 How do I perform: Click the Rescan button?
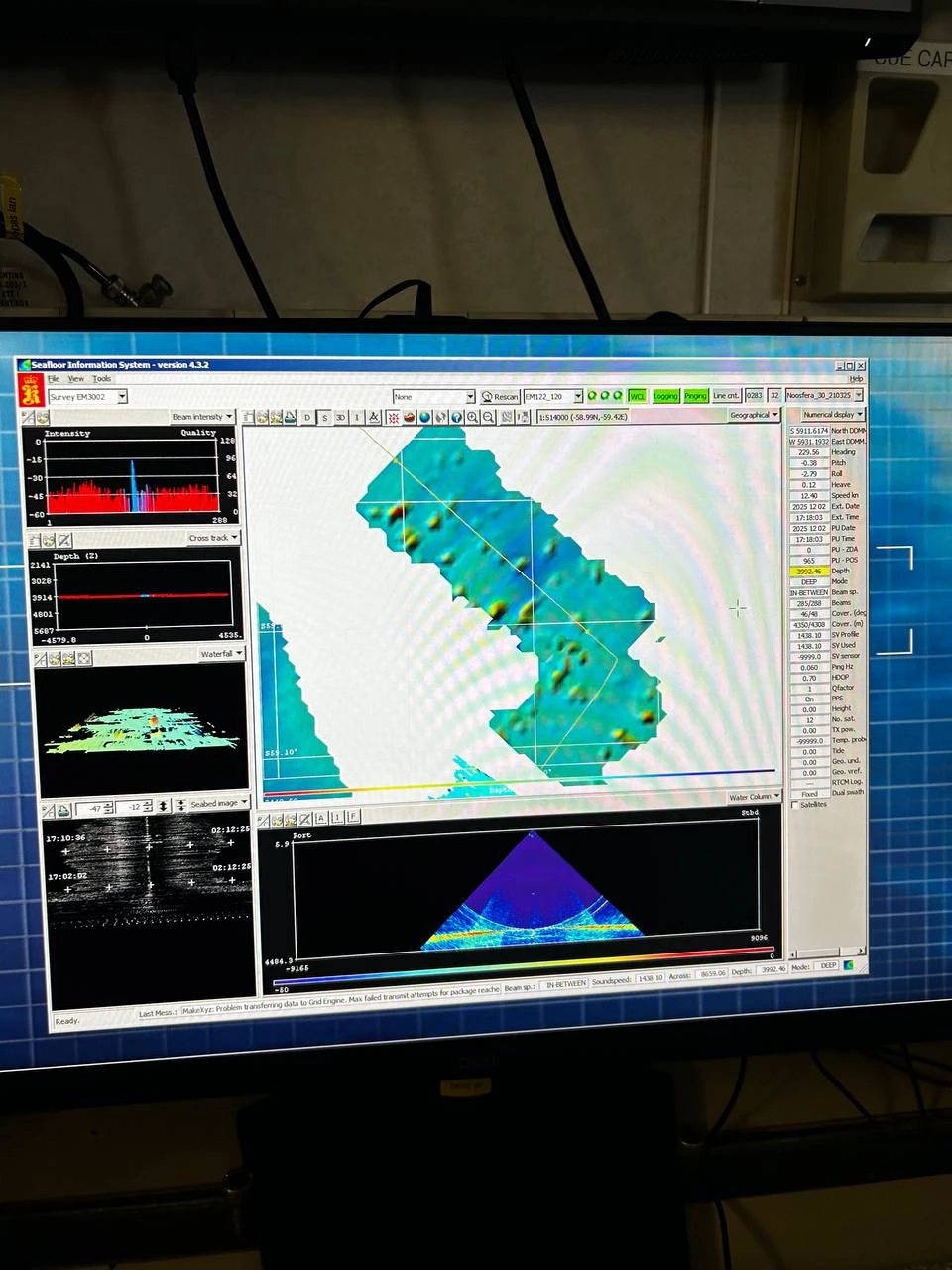[x=501, y=397]
